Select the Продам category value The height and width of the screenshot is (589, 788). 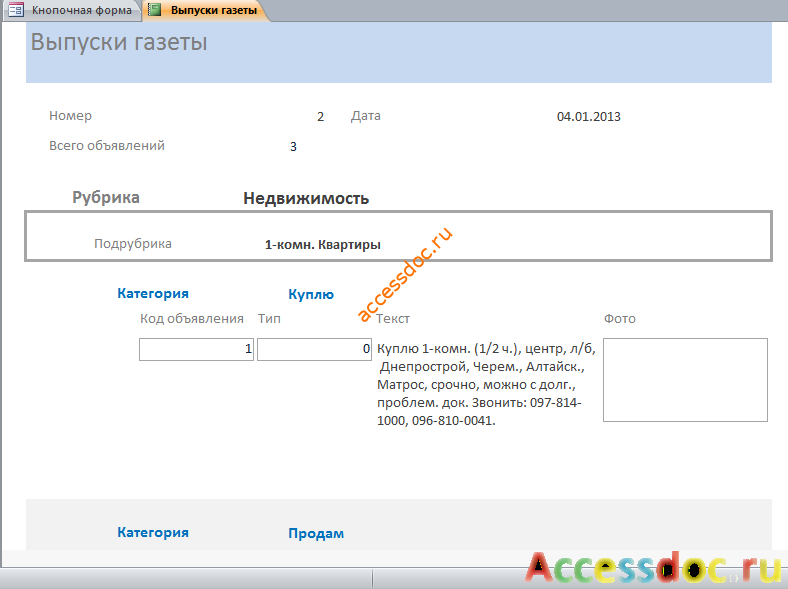pos(316,534)
